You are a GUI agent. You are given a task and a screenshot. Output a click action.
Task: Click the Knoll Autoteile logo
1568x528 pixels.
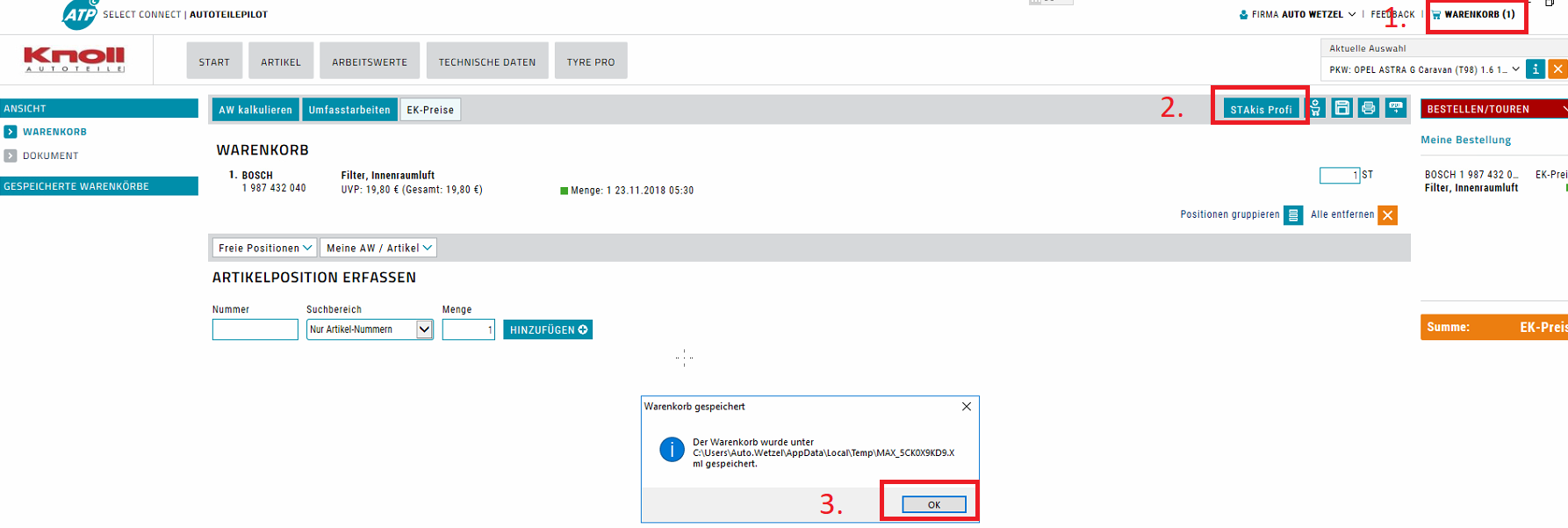click(x=75, y=59)
